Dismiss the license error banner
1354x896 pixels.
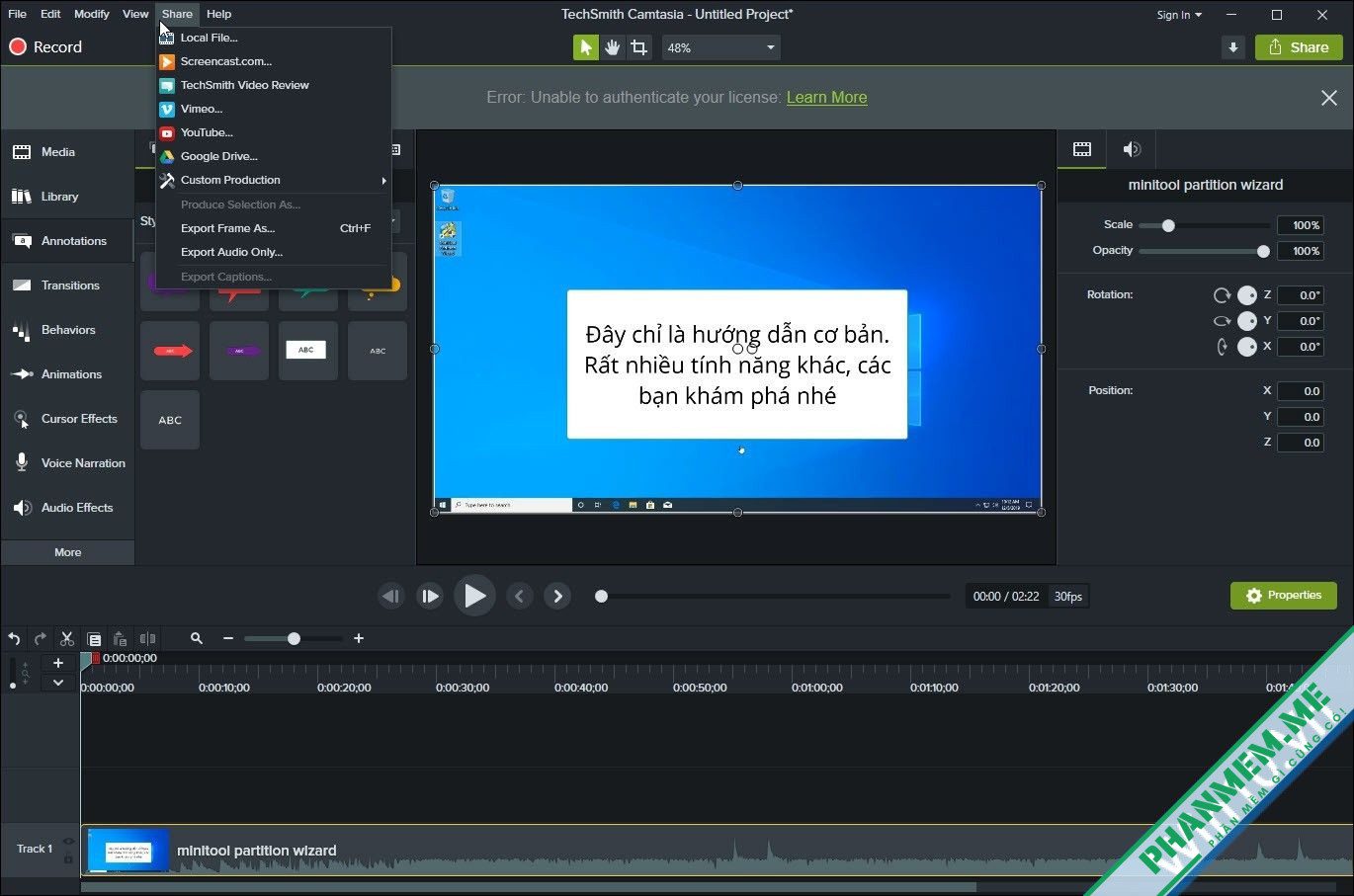pos(1329,97)
